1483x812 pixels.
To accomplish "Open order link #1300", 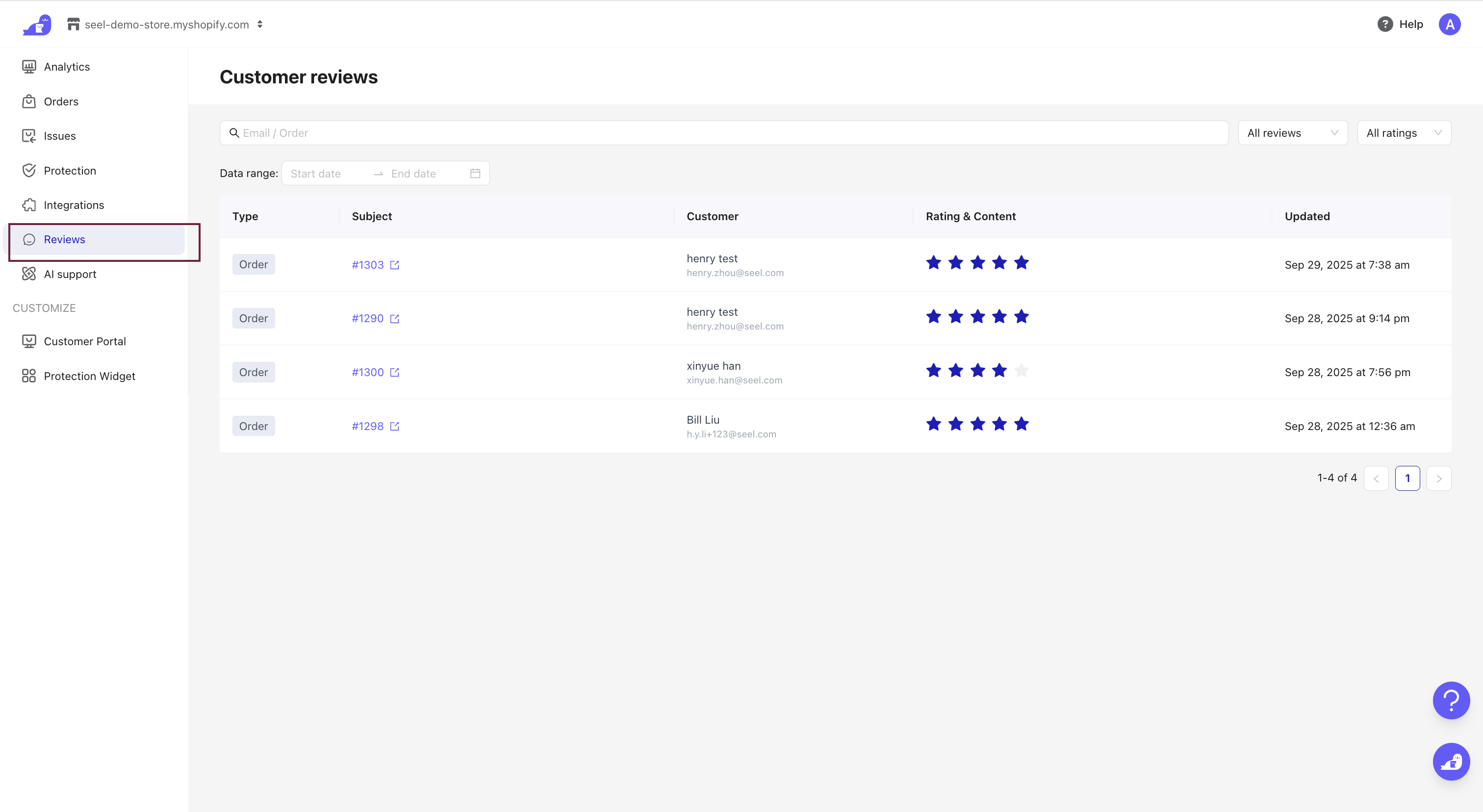I will pyautogui.click(x=367, y=372).
